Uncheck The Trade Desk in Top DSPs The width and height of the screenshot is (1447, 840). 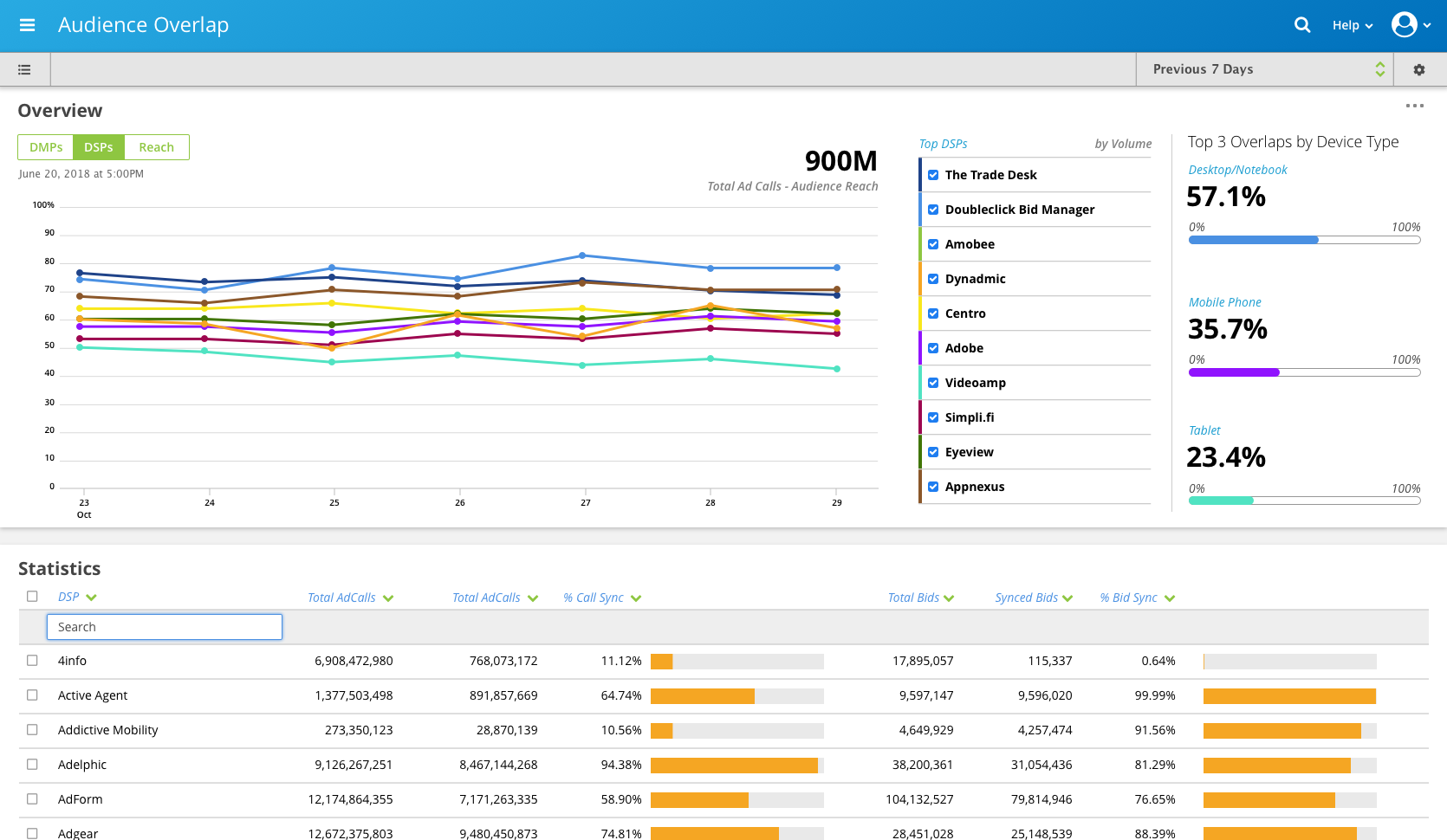[x=933, y=175]
